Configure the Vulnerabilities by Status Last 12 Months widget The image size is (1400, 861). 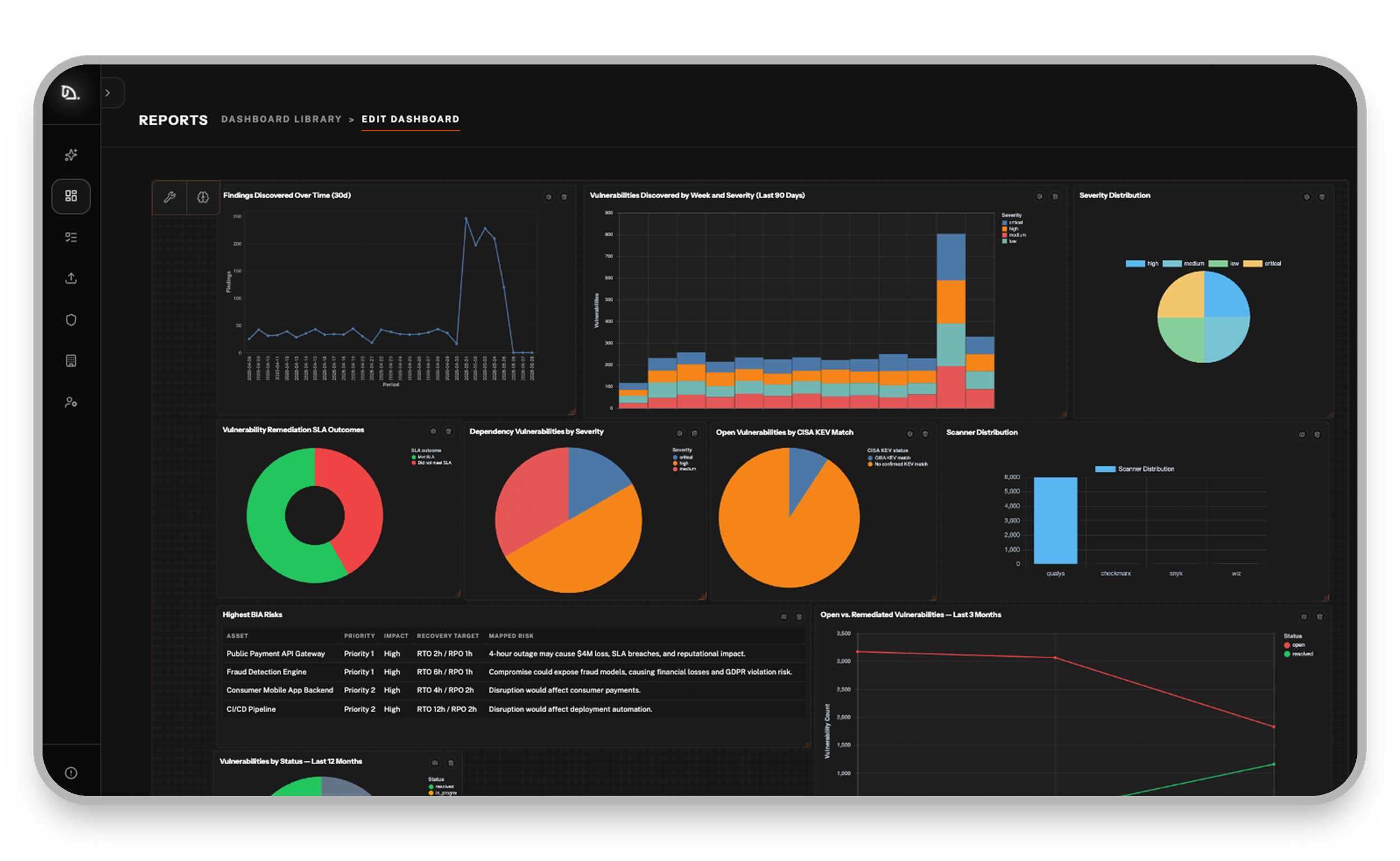point(435,762)
